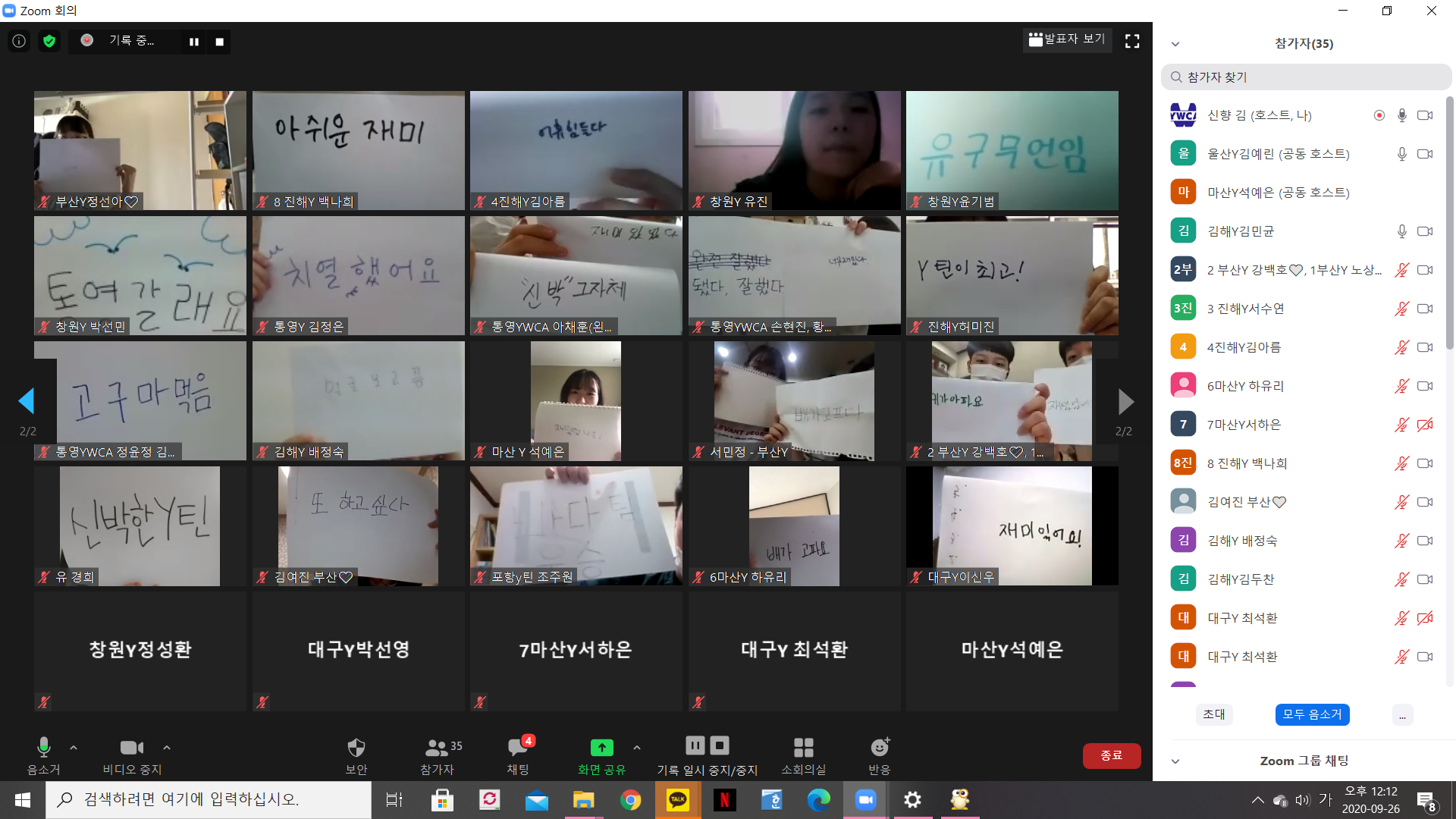
Task: Collapse the 참가자(35) panel chevron
Action: [1175, 44]
